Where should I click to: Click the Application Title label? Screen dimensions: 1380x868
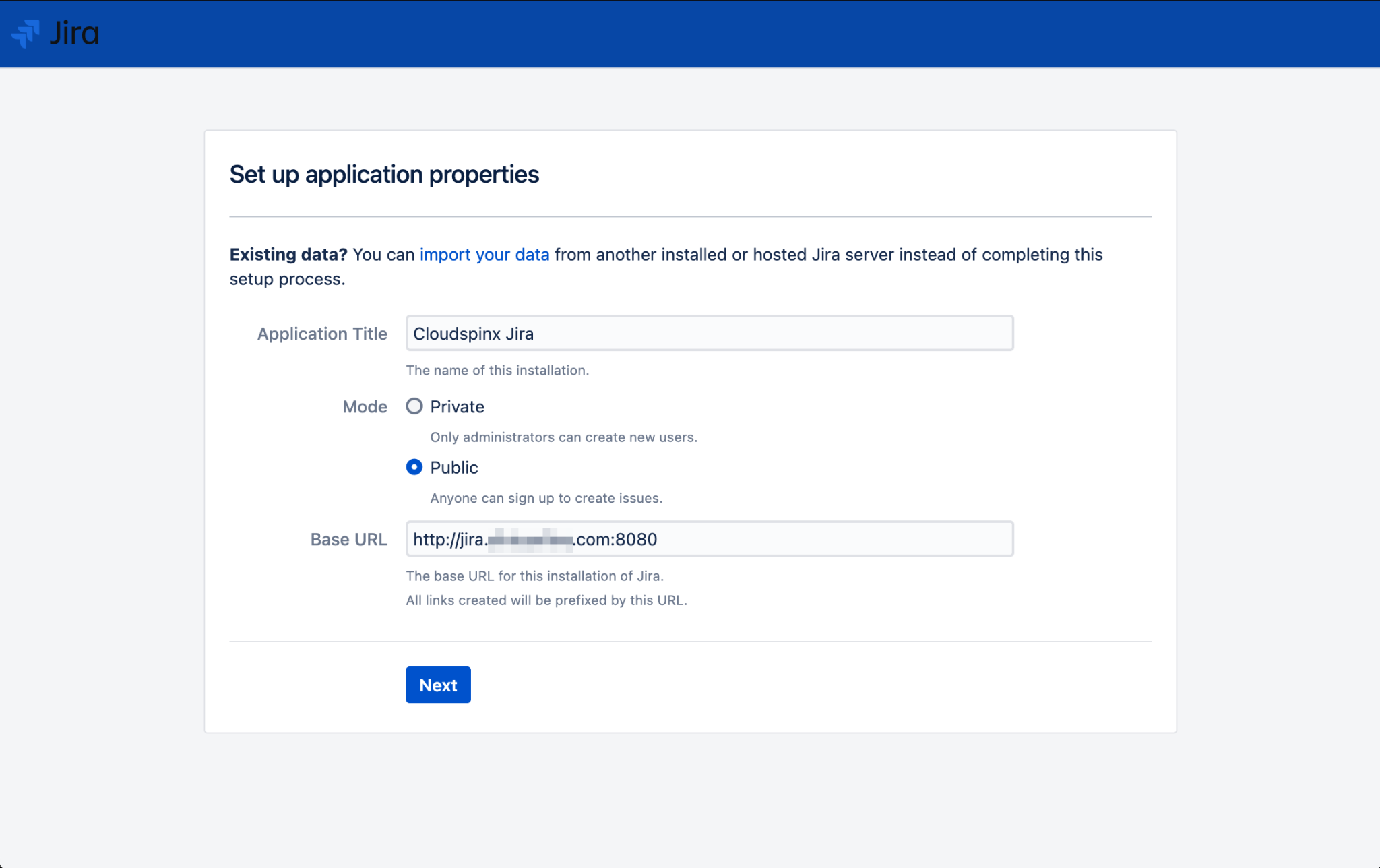tap(322, 333)
